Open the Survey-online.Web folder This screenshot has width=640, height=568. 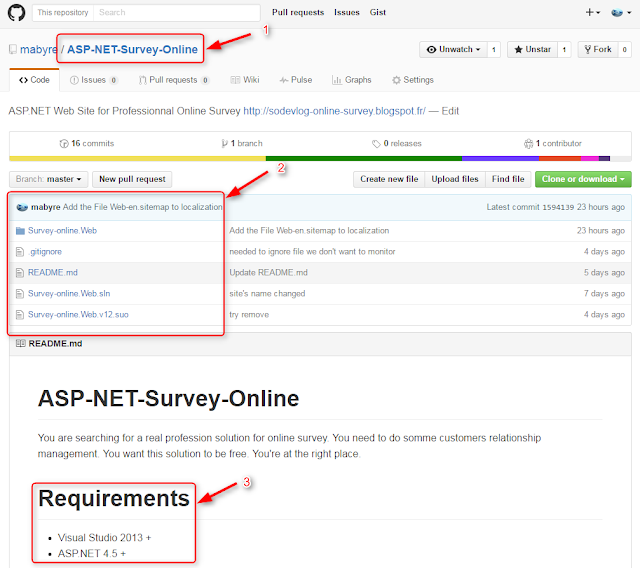coord(62,231)
